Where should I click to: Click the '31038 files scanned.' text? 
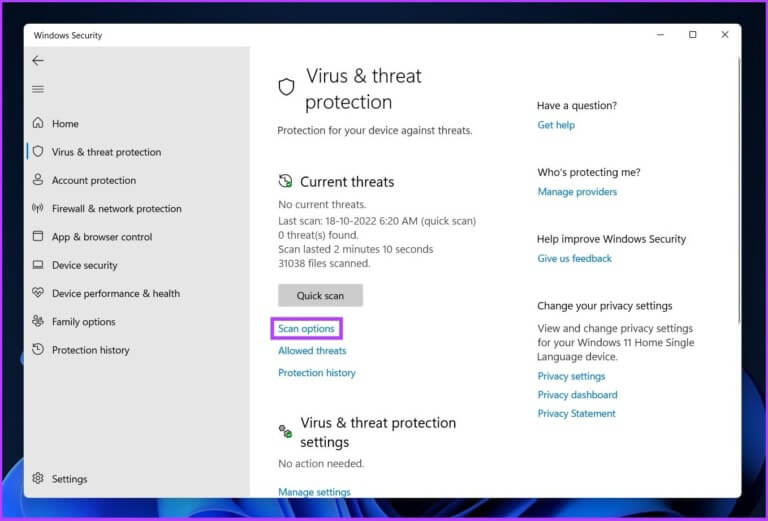[x=324, y=263]
